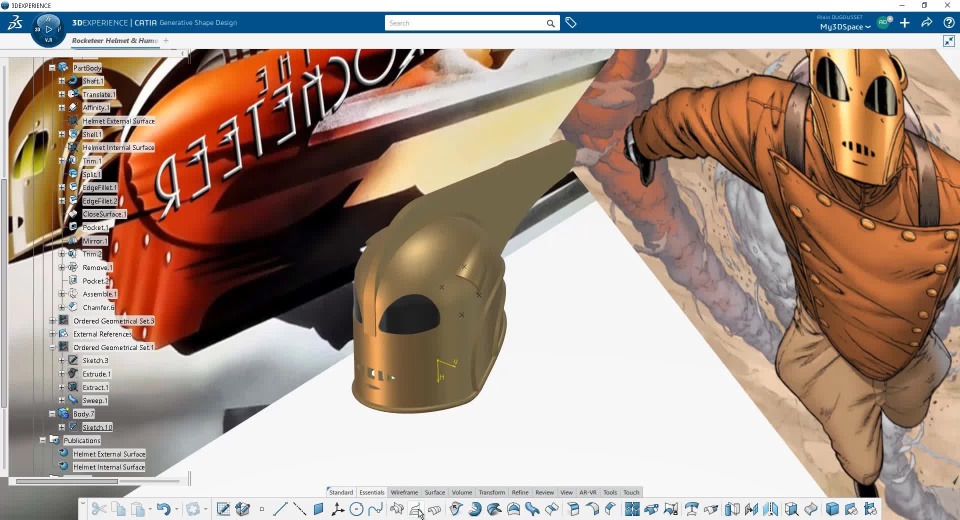The height and width of the screenshot is (520, 960).
Task: Expand Ordered Geometrical Set.3 node
Action: (x=52, y=321)
